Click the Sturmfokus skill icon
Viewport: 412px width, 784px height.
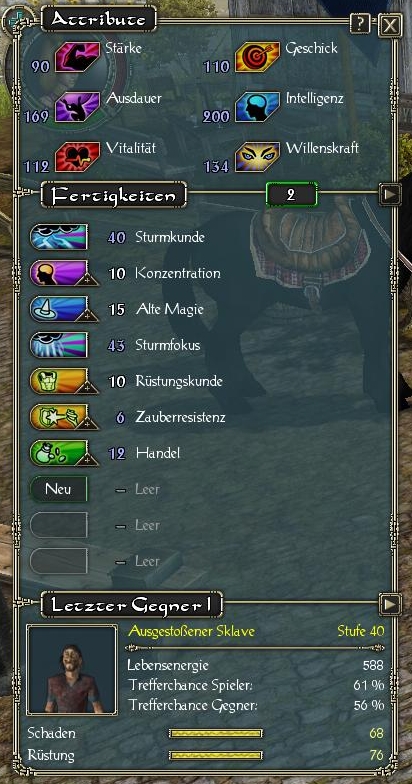(x=58, y=345)
